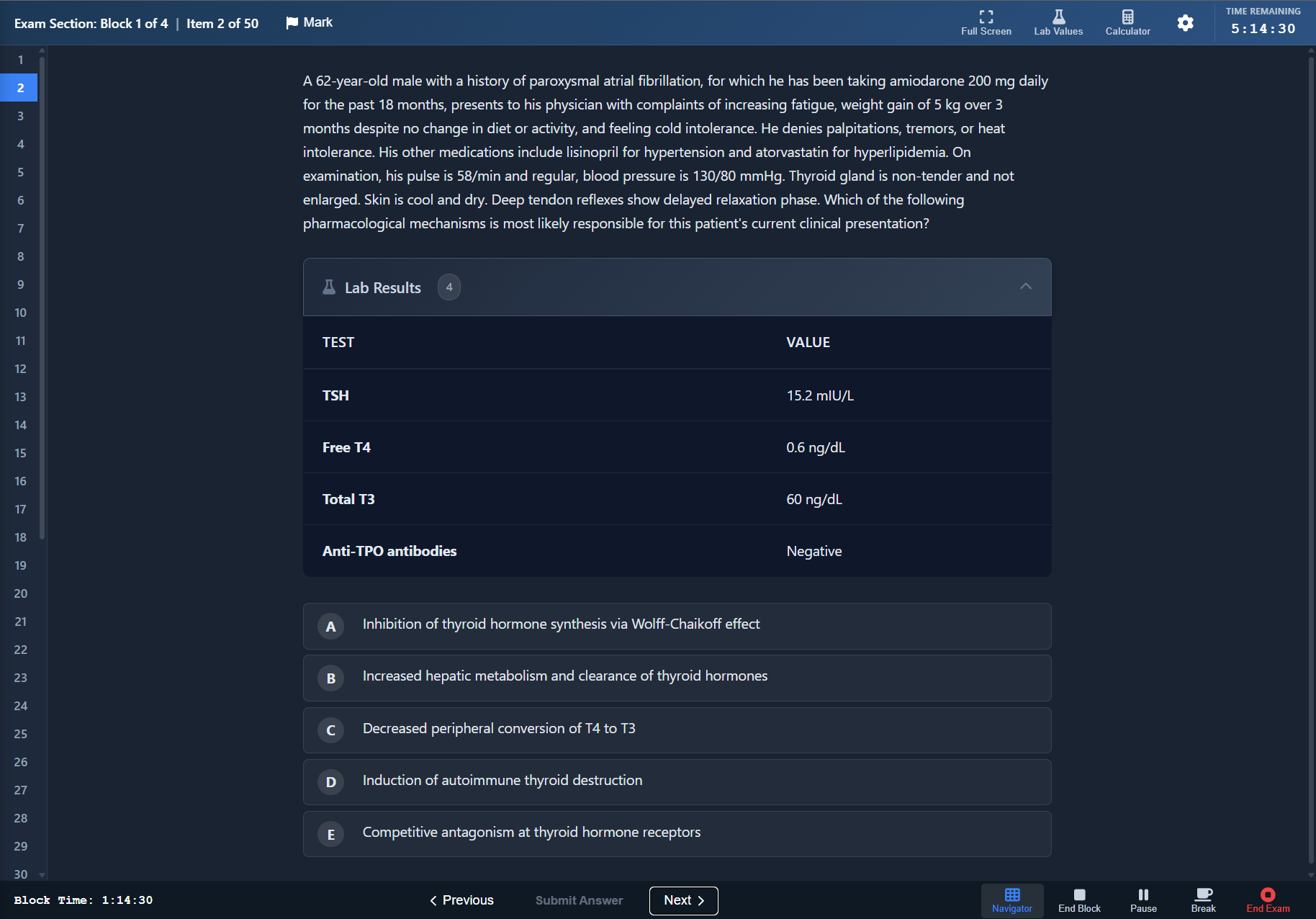Viewport: 1316px width, 919px height.
Task: Click the question list scrollbar
Action: tap(42, 288)
